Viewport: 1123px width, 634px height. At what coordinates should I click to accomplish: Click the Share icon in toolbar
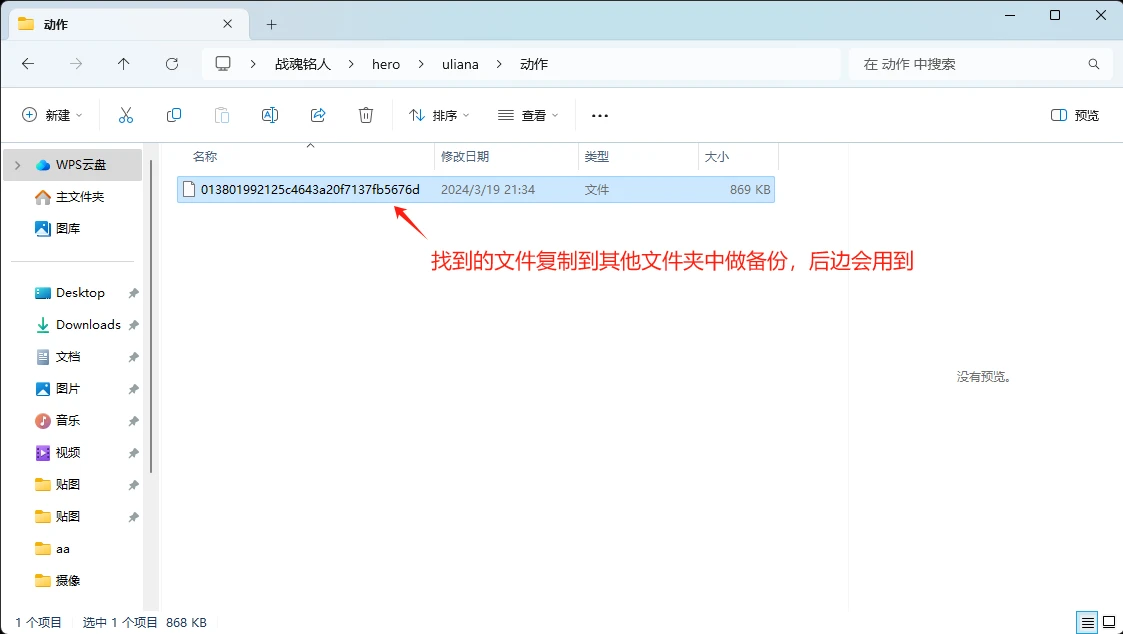[318, 116]
